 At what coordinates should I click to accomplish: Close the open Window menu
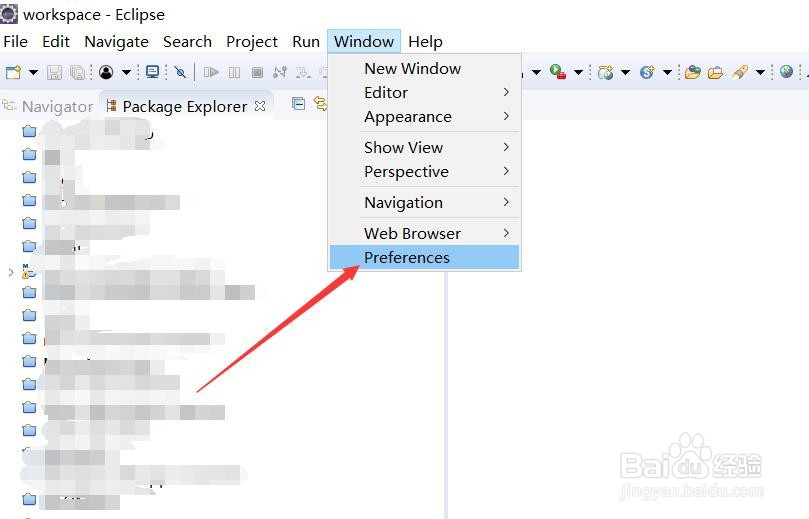(364, 41)
